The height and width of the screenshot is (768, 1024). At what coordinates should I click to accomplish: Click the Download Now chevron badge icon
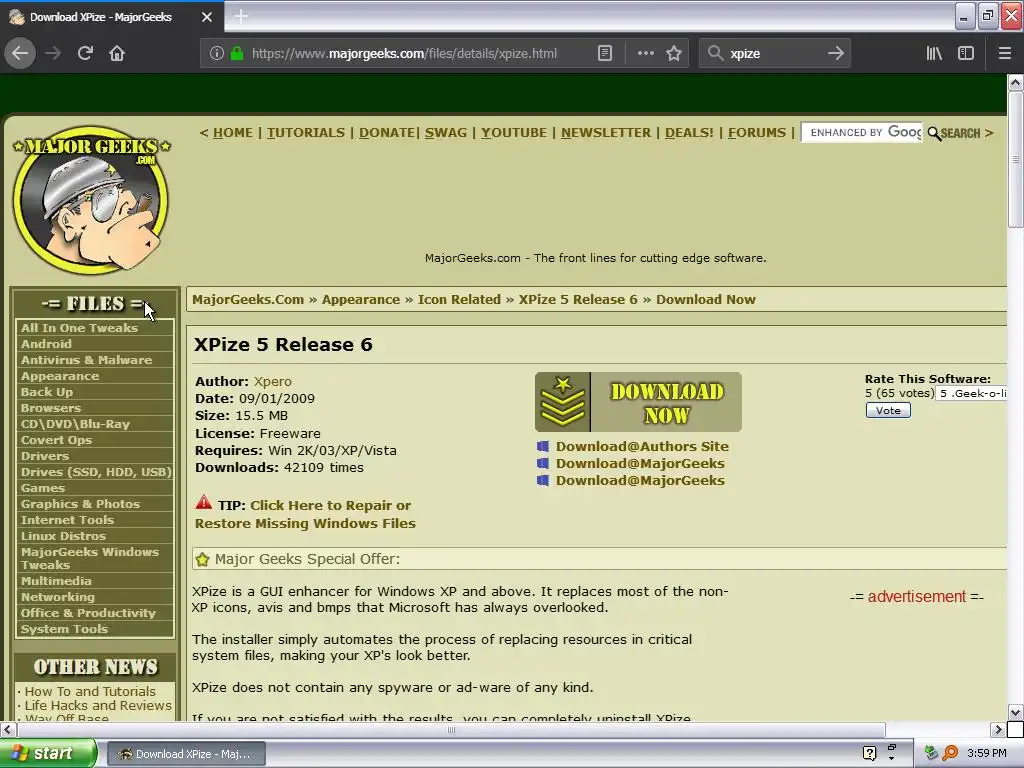562,402
